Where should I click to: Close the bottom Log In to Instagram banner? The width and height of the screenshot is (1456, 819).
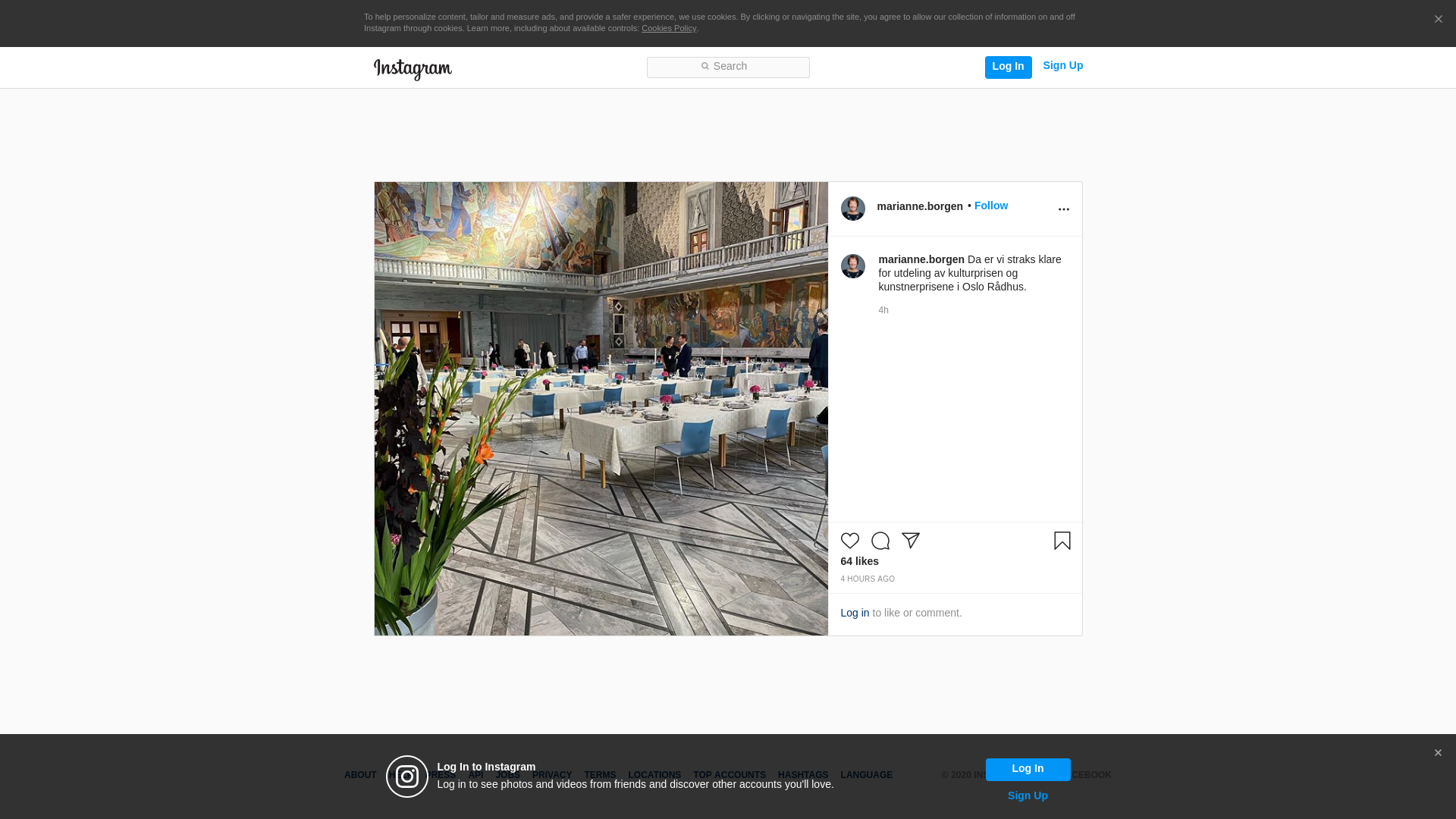click(x=1438, y=753)
